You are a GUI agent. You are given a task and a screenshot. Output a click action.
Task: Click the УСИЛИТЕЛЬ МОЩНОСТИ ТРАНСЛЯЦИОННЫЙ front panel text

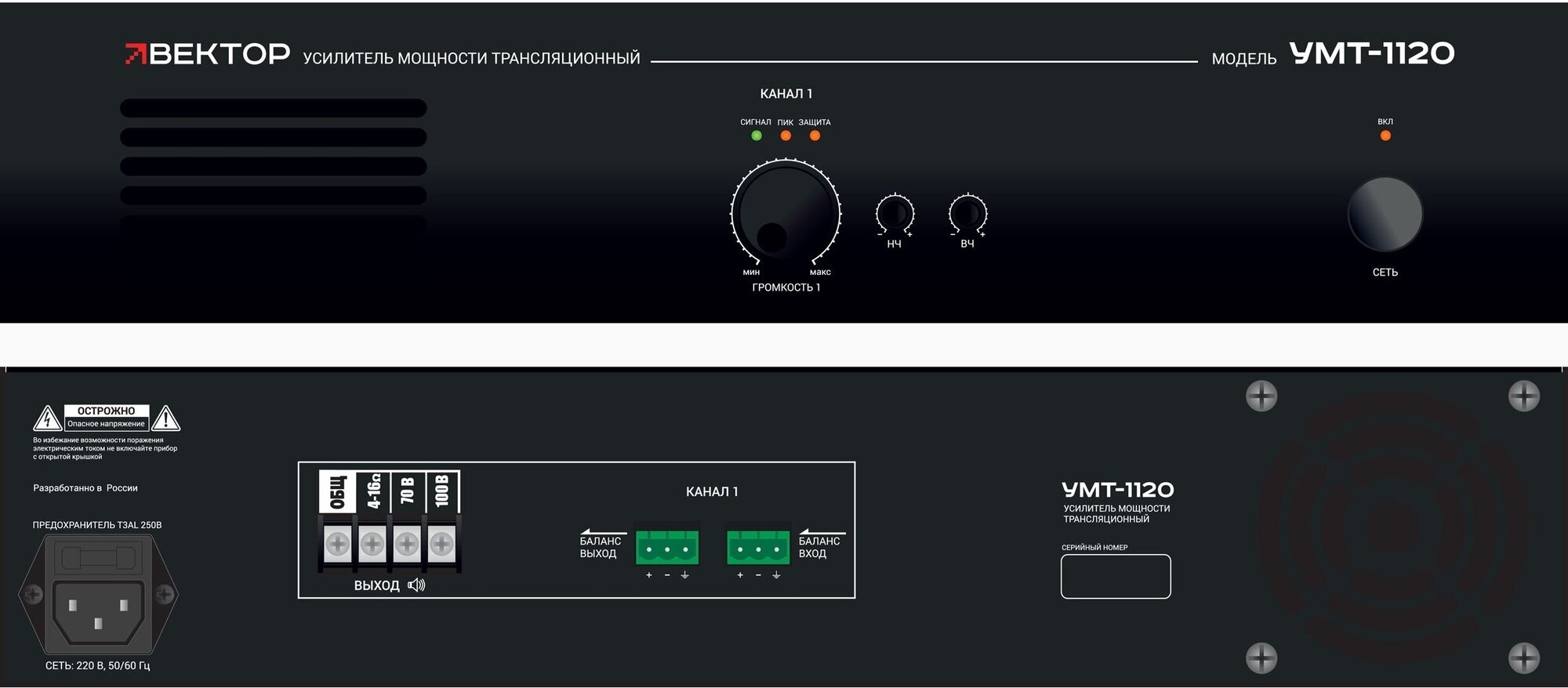471,59
